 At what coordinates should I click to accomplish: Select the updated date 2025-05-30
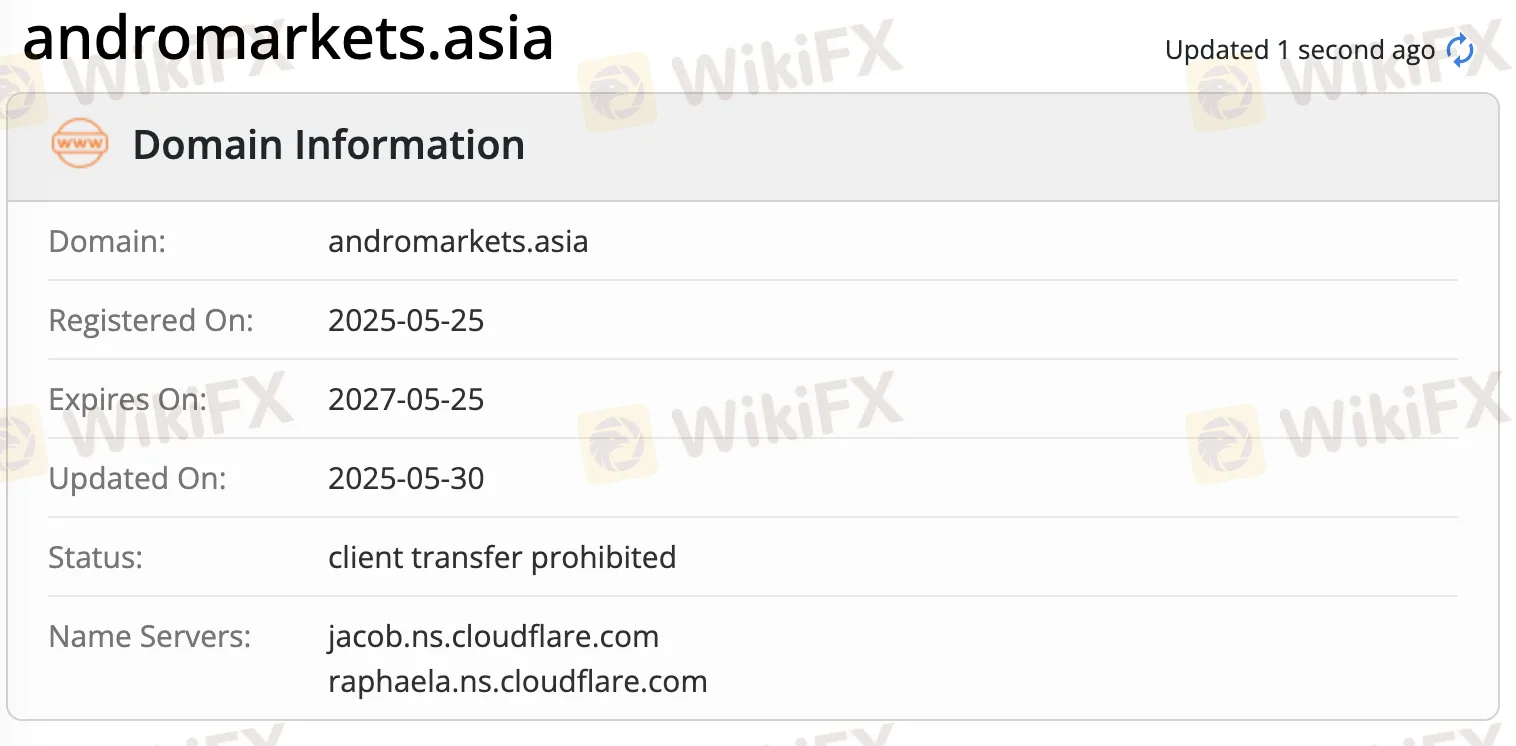[x=406, y=478]
